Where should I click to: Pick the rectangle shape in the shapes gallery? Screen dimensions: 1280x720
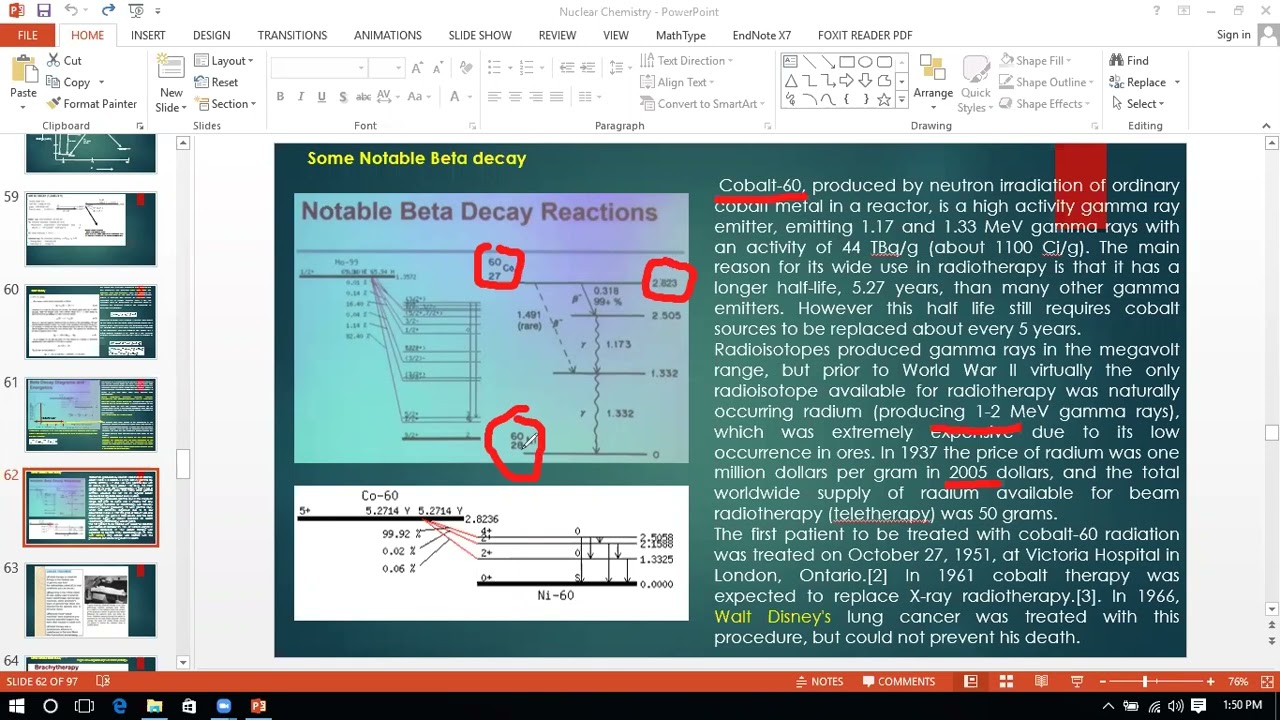click(847, 62)
